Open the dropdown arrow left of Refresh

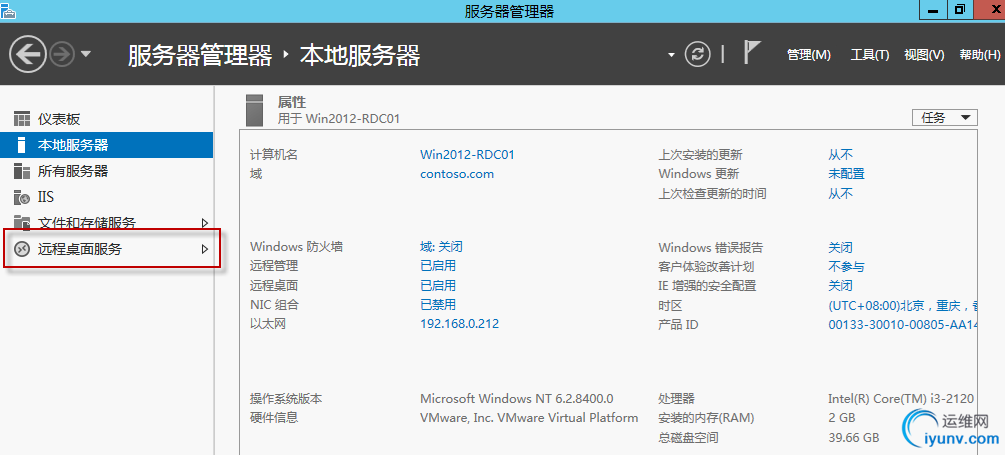tap(671, 55)
